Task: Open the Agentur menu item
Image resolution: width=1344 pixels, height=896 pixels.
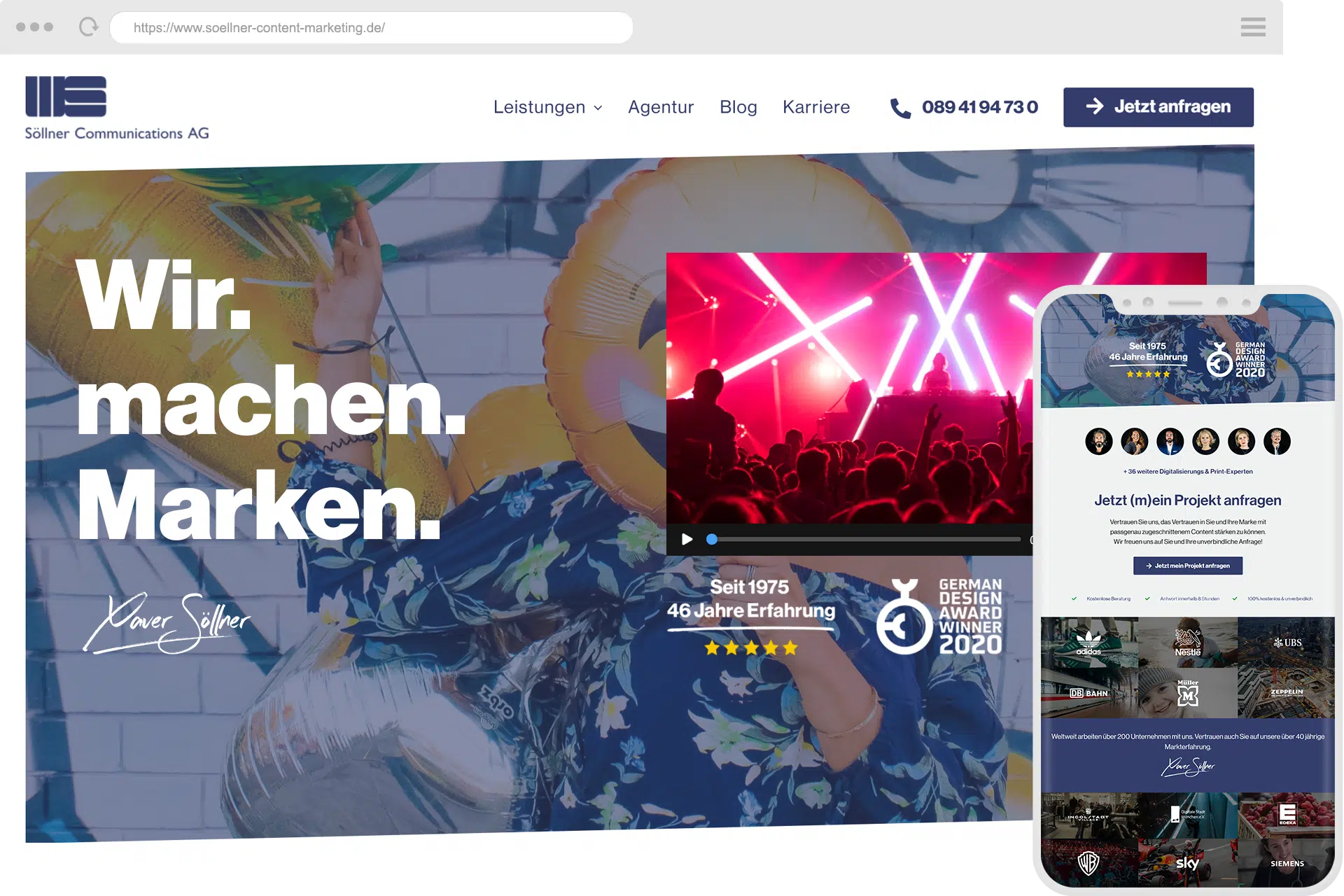Action: (660, 107)
